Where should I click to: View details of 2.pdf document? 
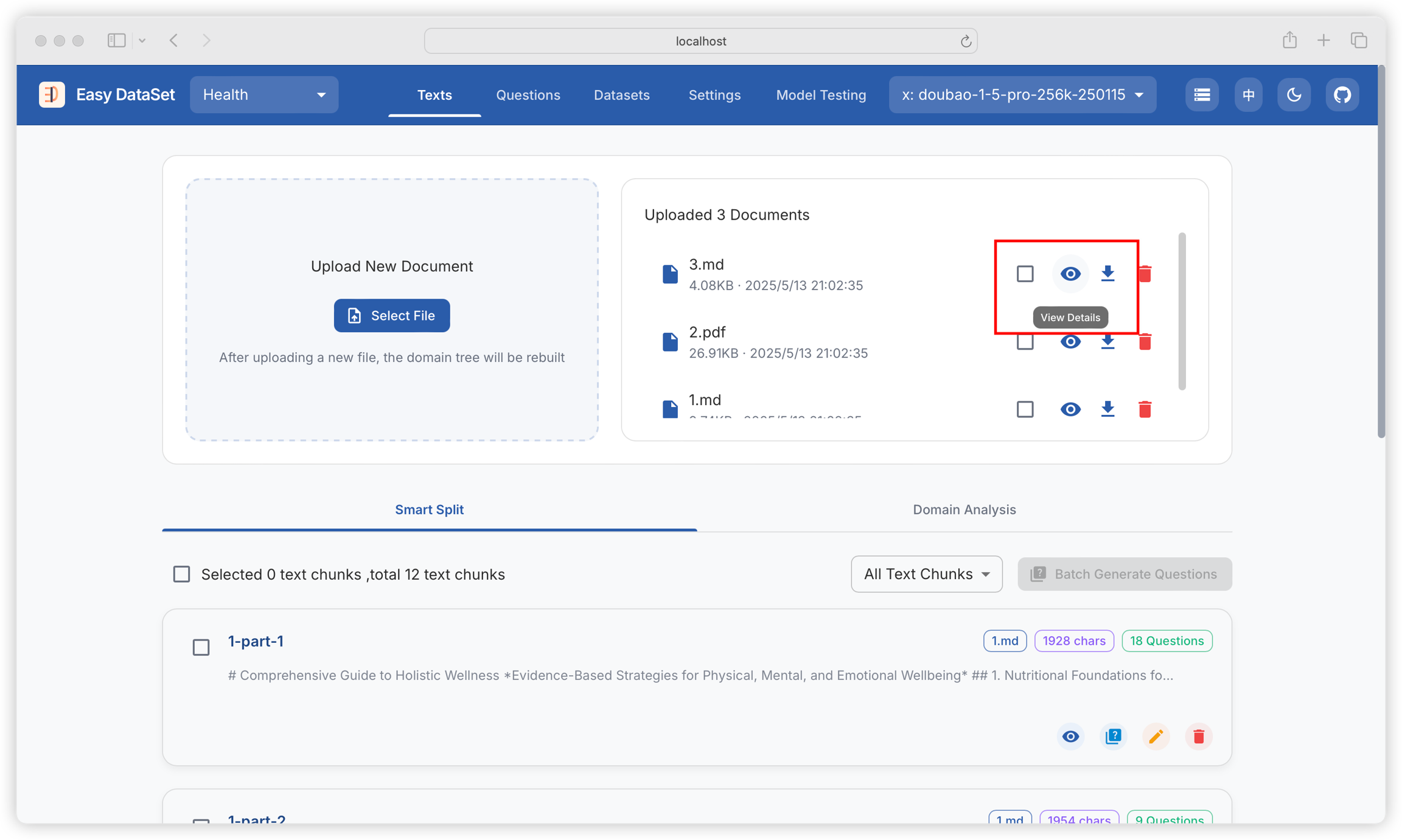click(x=1070, y=342)
